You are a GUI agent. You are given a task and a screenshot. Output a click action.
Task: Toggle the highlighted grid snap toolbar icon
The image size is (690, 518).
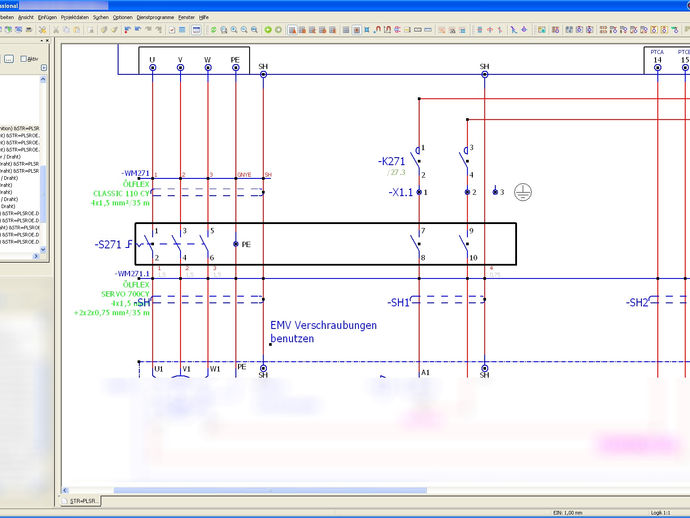pos(356,30)
